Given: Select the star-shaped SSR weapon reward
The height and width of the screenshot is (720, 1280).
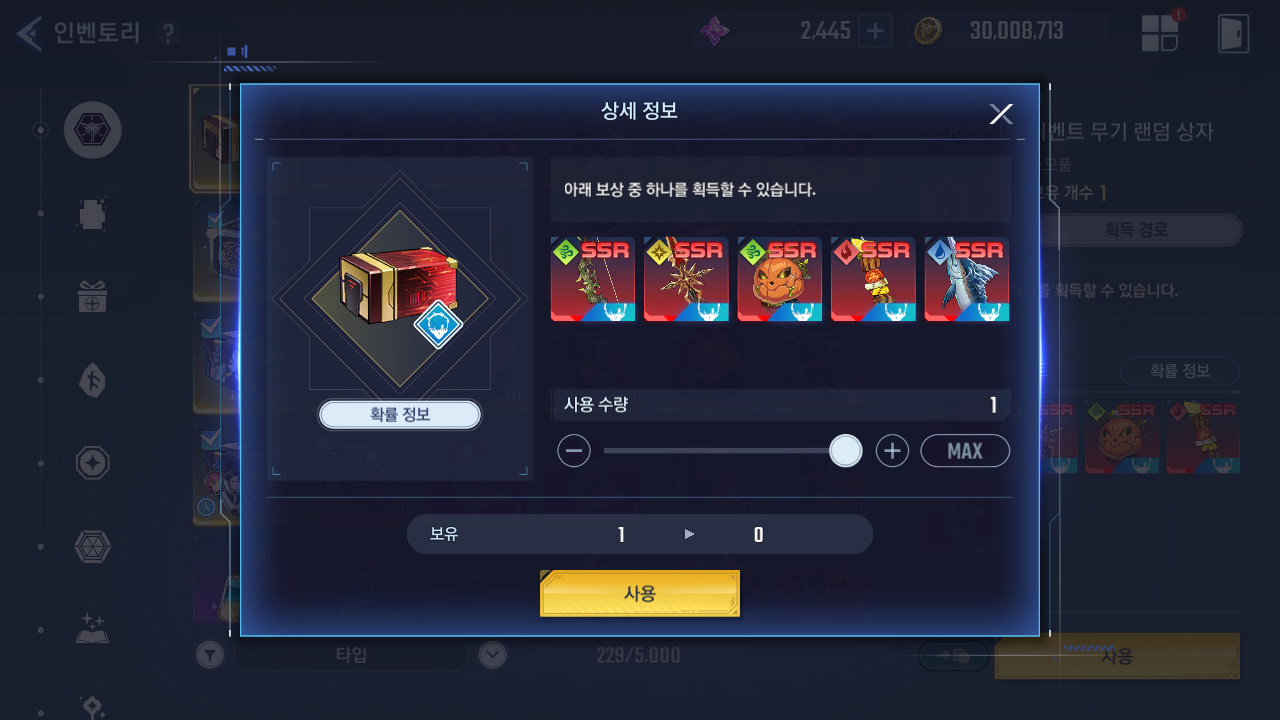Looking at the screenshot, I should (x=686, y=279).
